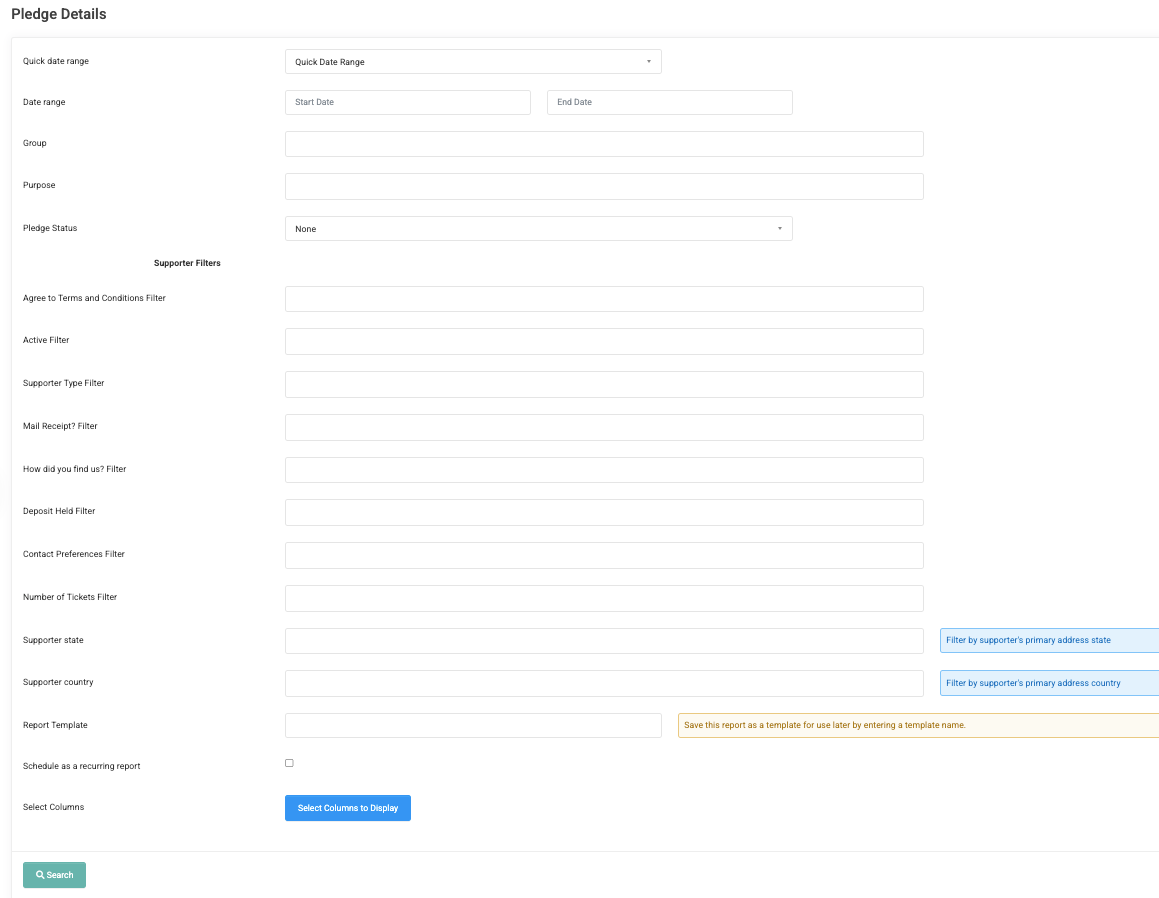Click Select Columns to Display

pos(347,807)
